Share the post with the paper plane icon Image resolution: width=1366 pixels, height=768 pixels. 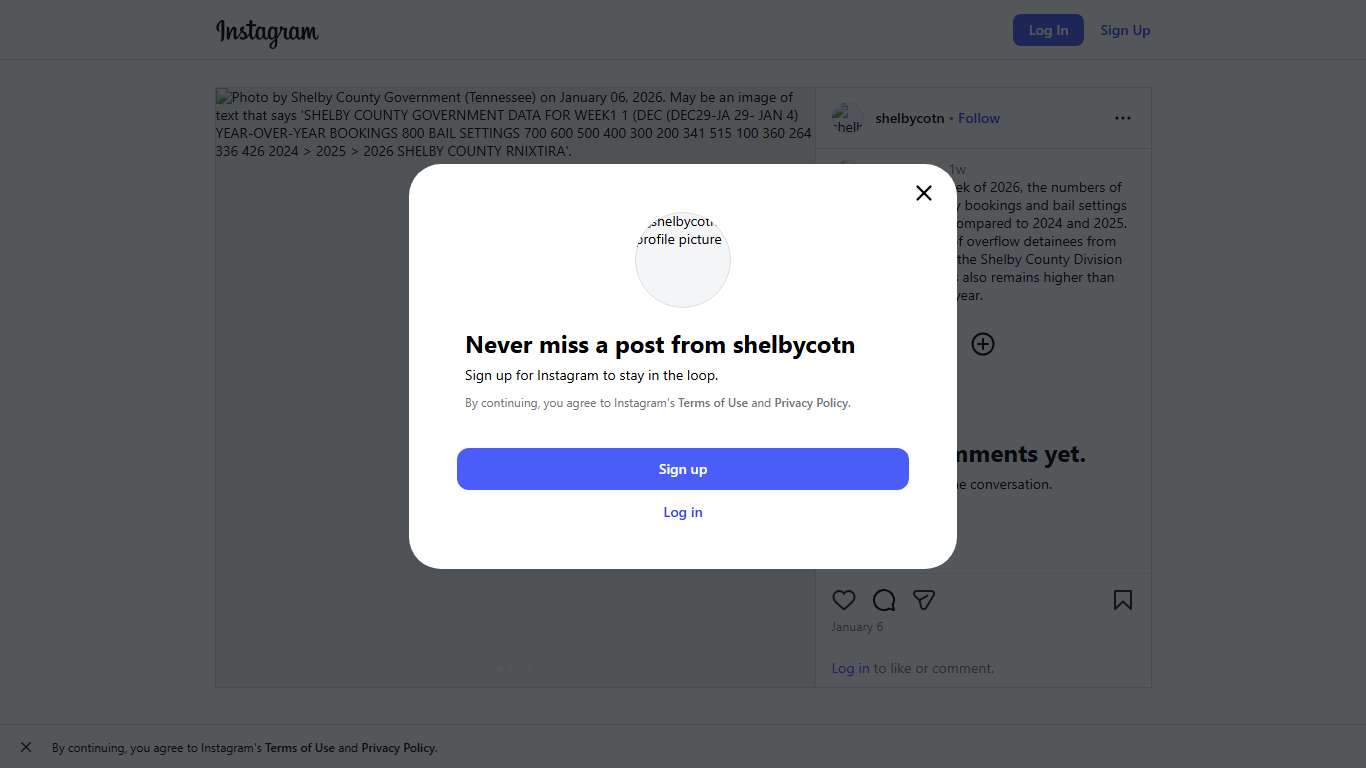[924, 600]
